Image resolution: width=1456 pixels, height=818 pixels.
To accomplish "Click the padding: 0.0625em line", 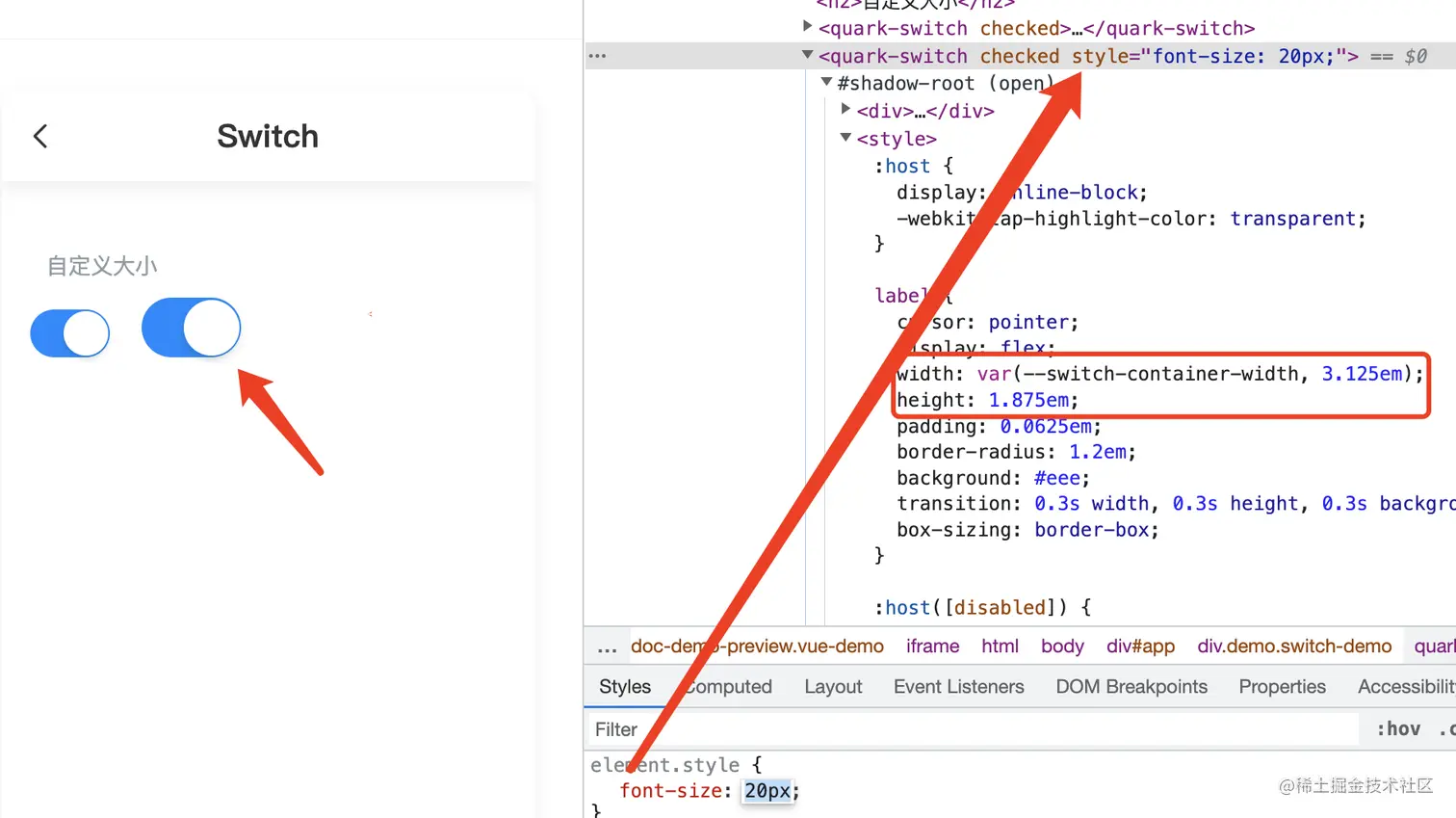I will click(x=999, y=426).
